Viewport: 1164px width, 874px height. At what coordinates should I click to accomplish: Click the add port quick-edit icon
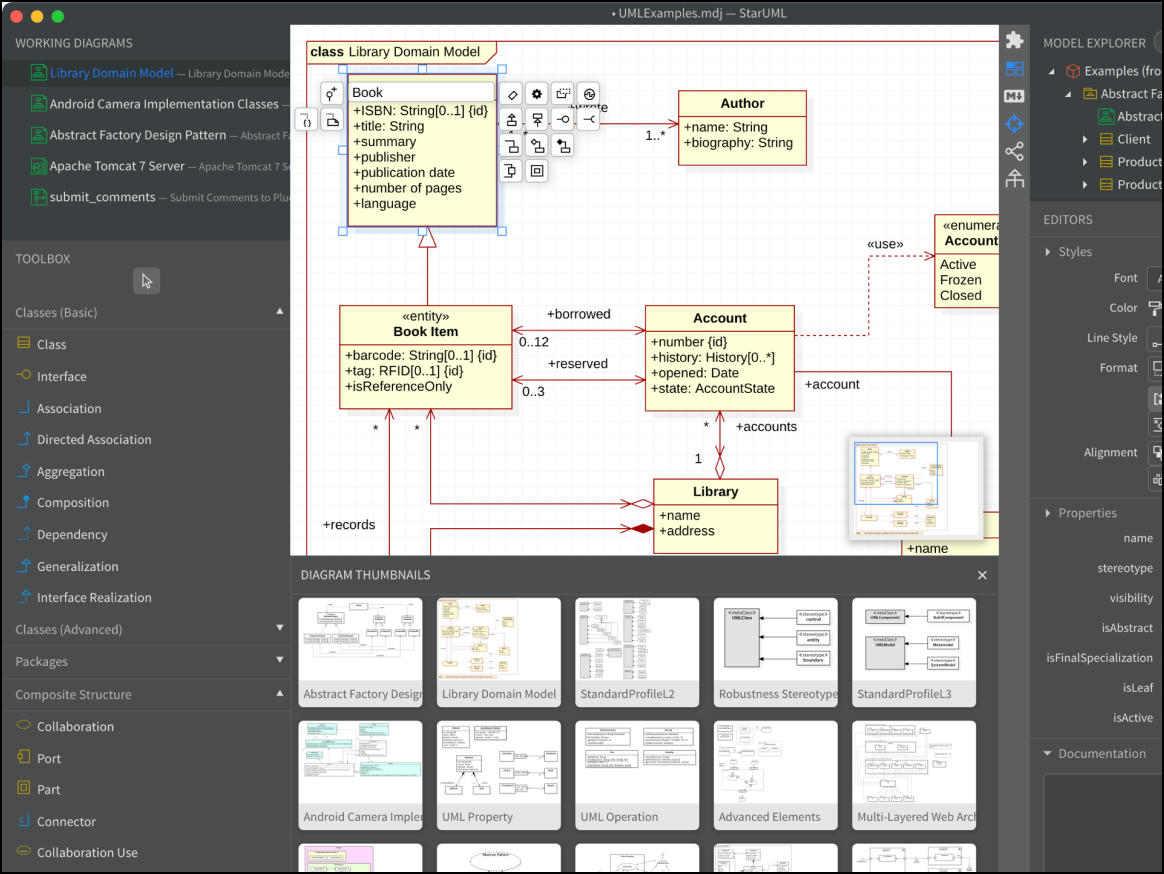pyautogui.click(x=511, y=172)
